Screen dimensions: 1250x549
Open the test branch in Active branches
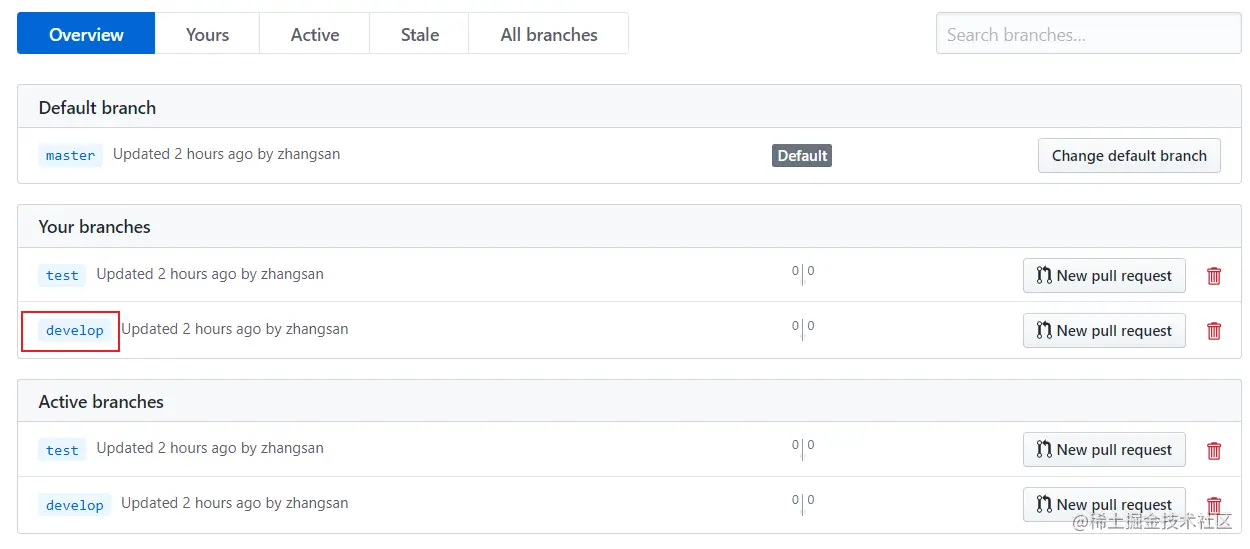(x=62, y=449)
